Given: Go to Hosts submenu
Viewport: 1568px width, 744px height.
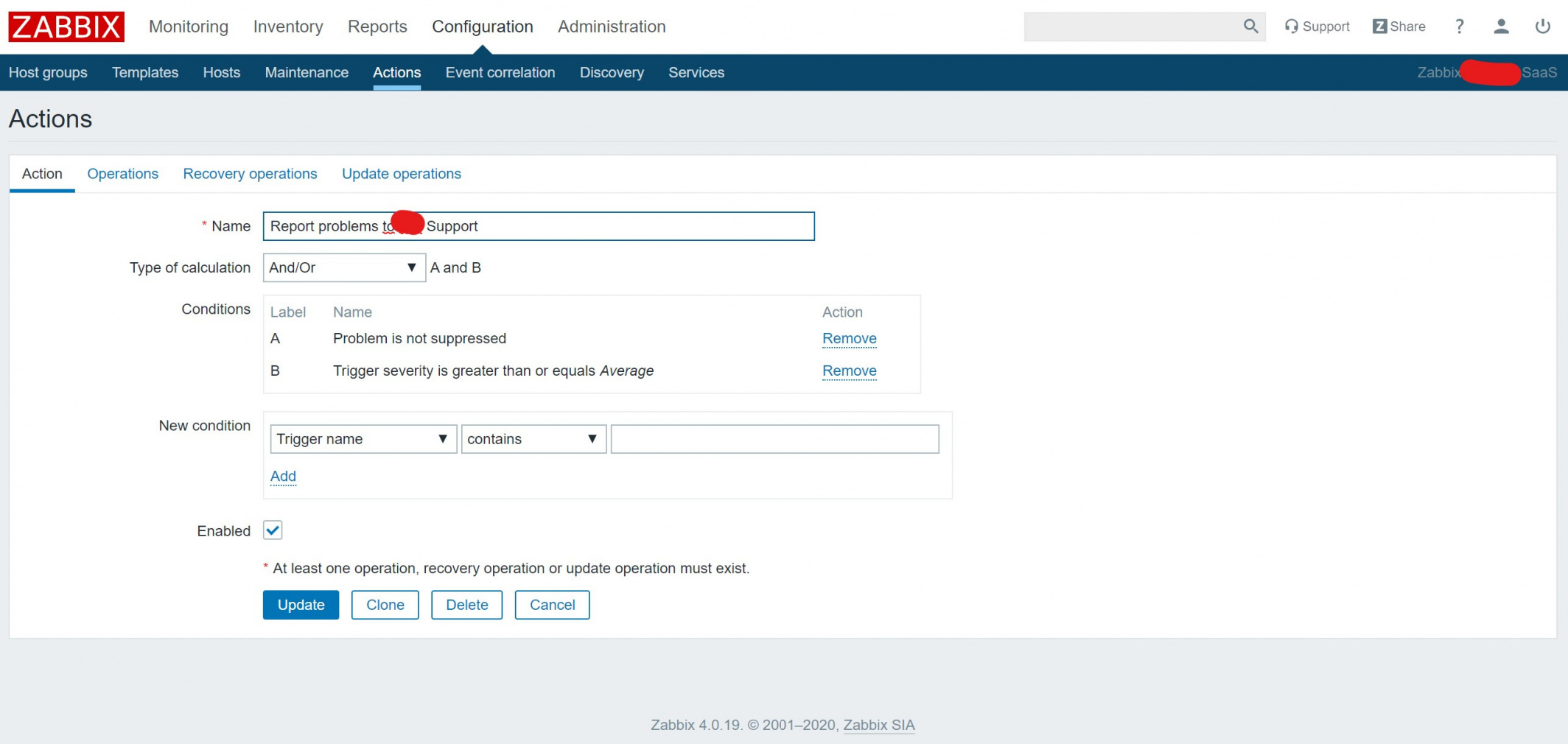Looking at the screenshot, I should pos(222,72).
